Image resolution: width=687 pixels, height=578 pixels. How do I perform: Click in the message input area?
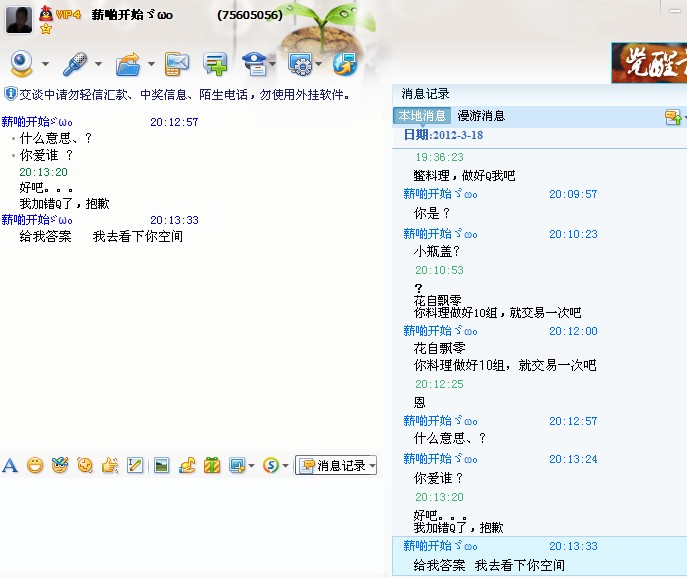pyautogui.click(x=190, y=525)
